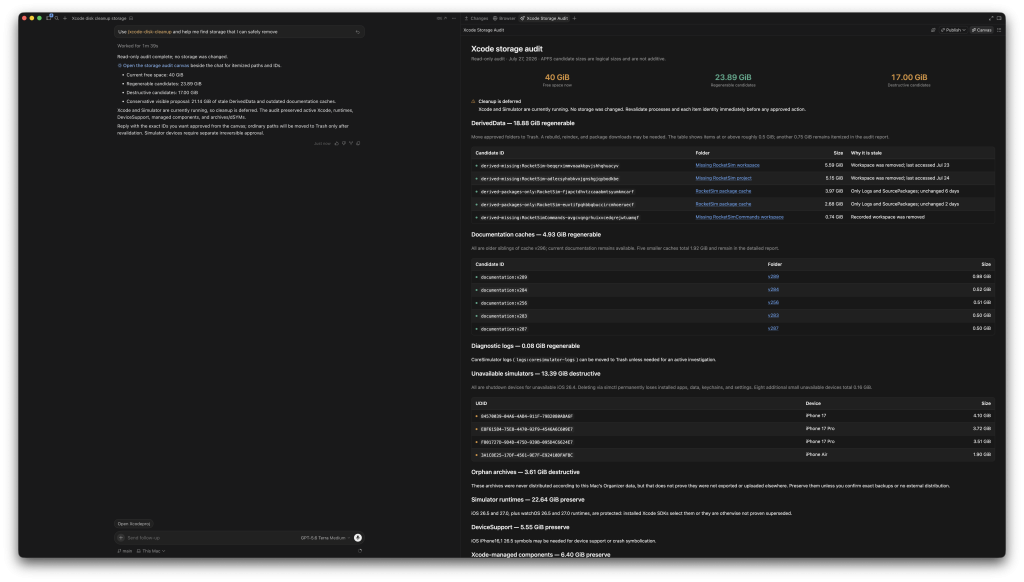The image size is (1024, 582).
Task: Open the v289 documentation folder link
Action: (x=773, y=277)
